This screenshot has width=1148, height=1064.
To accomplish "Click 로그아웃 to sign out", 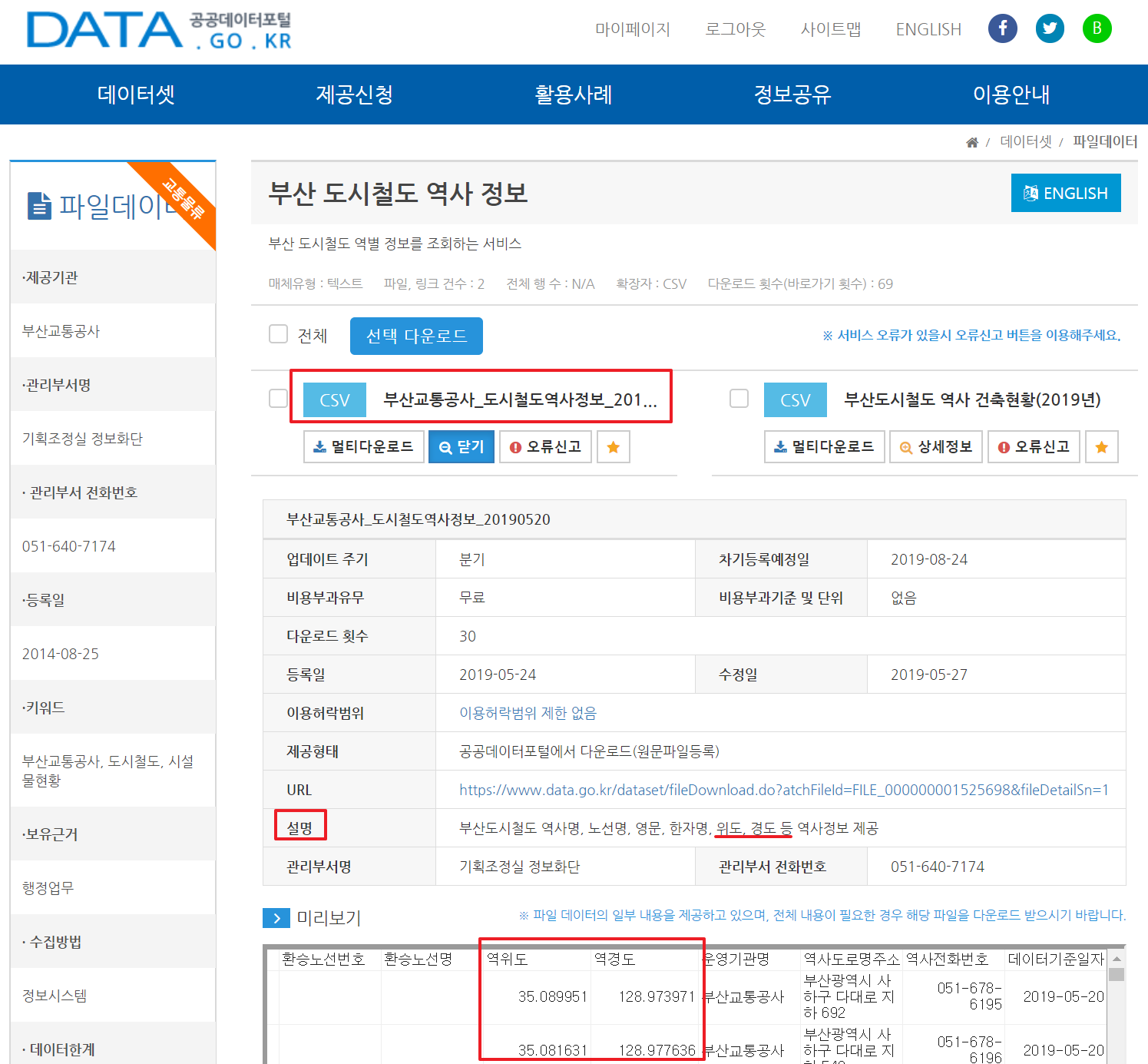I will pos(736,29).
